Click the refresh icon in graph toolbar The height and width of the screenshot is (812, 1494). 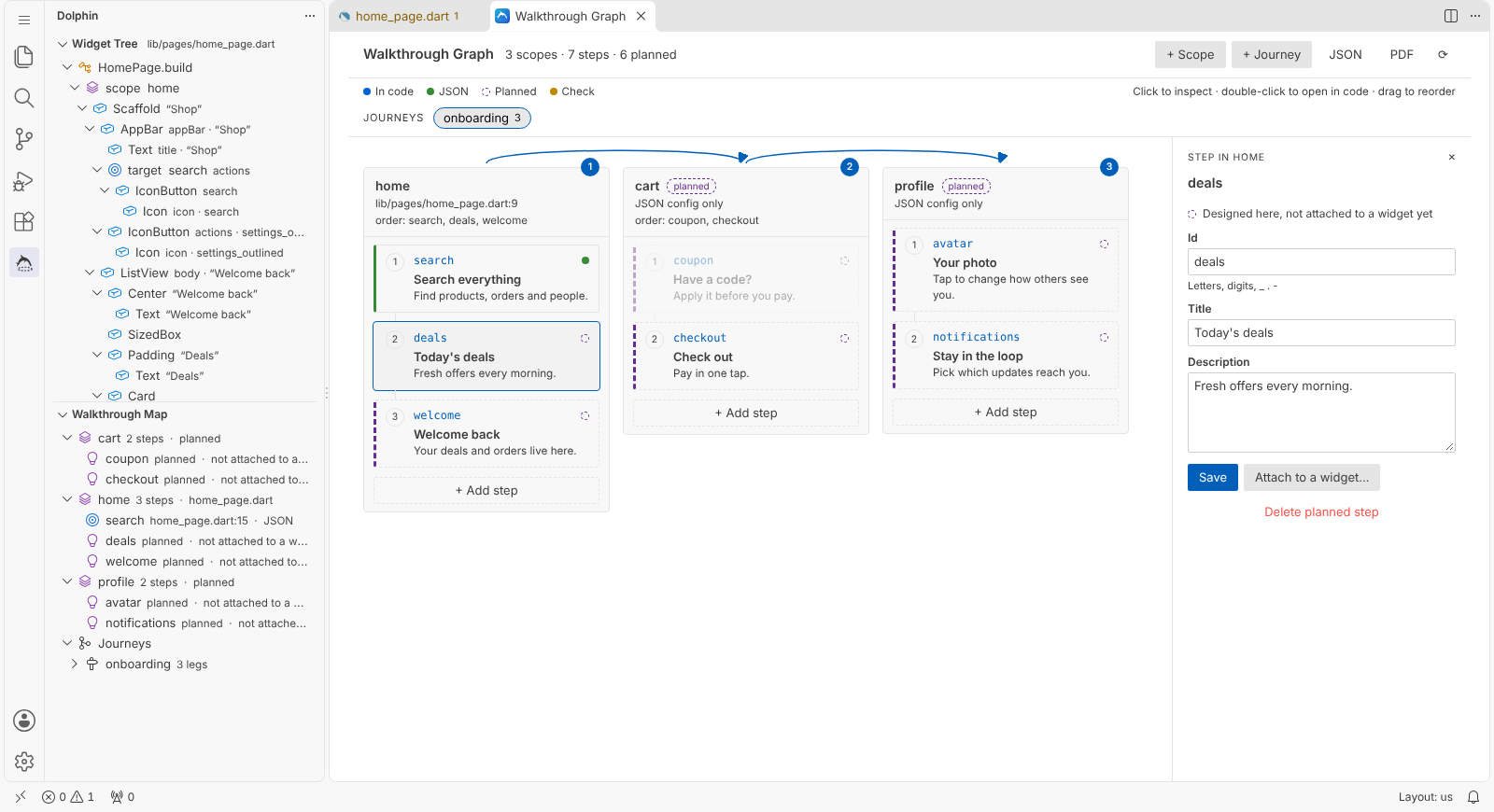tap(1443, 55)
